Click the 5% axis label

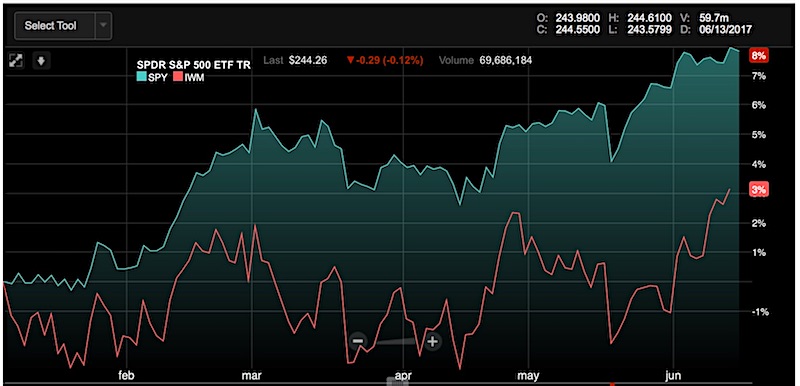pos(759,135)
